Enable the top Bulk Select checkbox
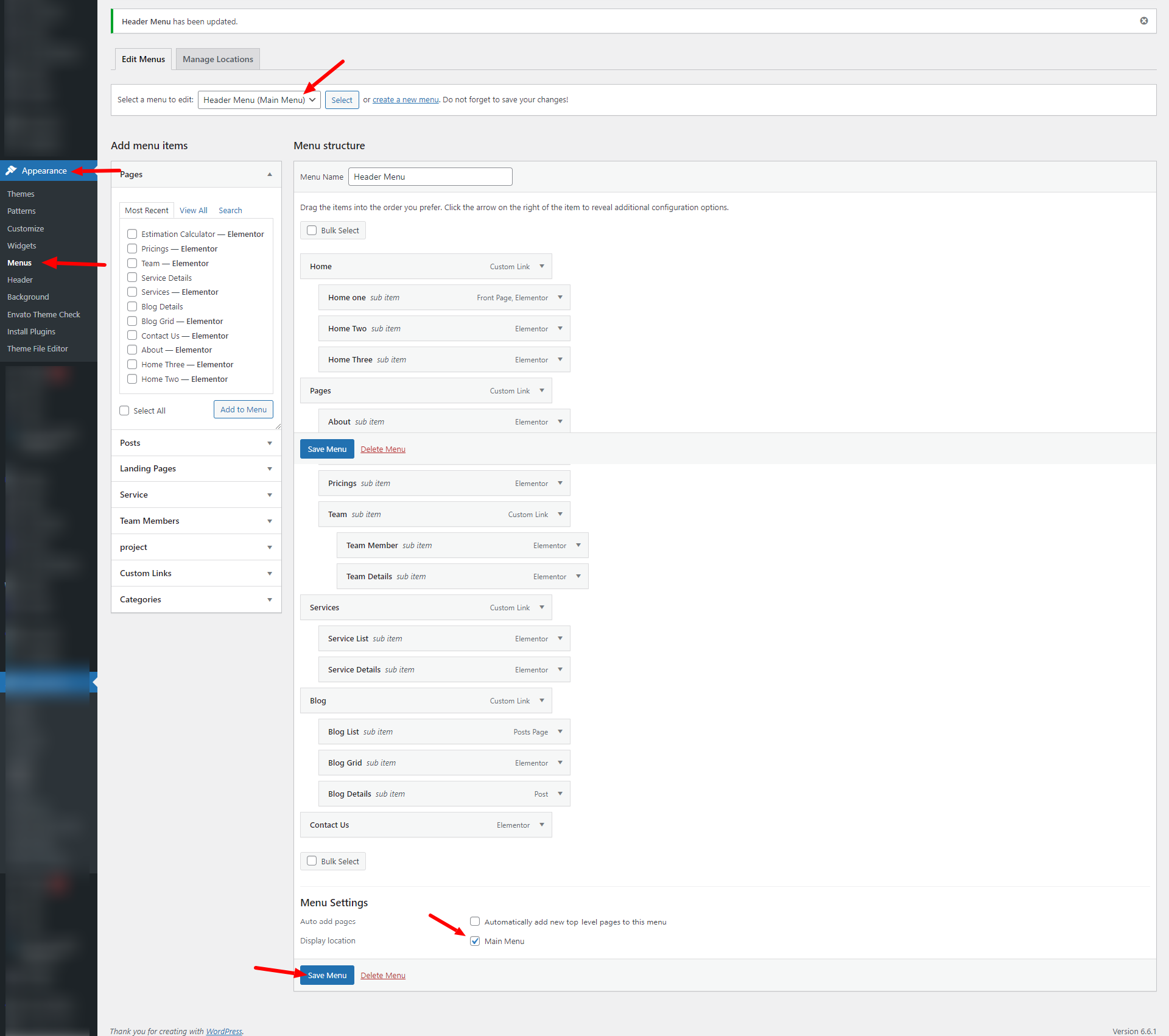Screen dimensions: 1169x1036 [312, 230]
